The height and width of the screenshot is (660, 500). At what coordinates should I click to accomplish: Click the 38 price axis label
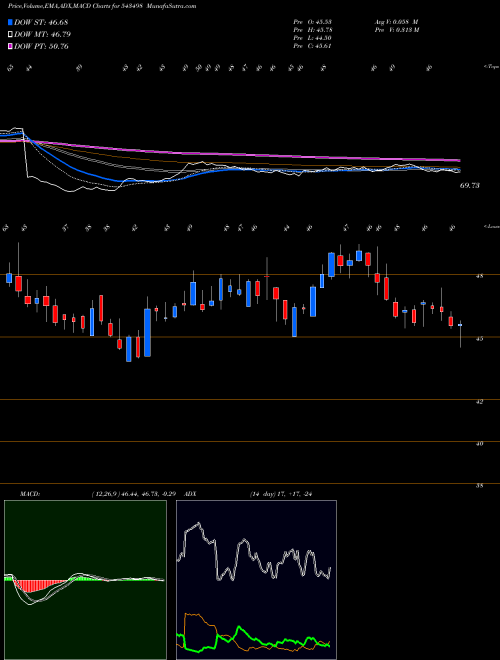[x=480, y=486]
